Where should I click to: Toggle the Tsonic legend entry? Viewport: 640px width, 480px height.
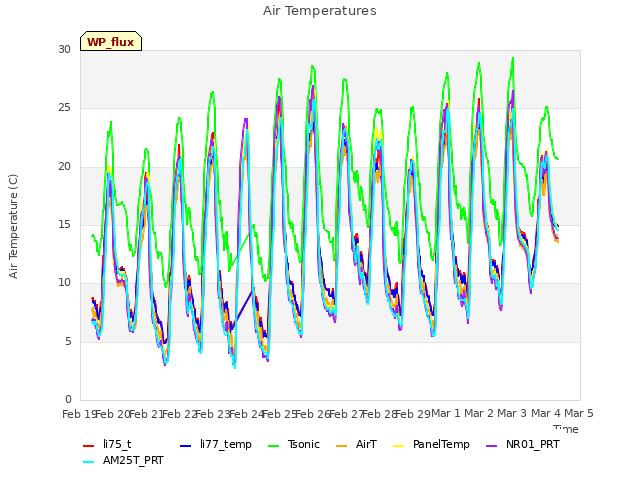click(294, 444)
